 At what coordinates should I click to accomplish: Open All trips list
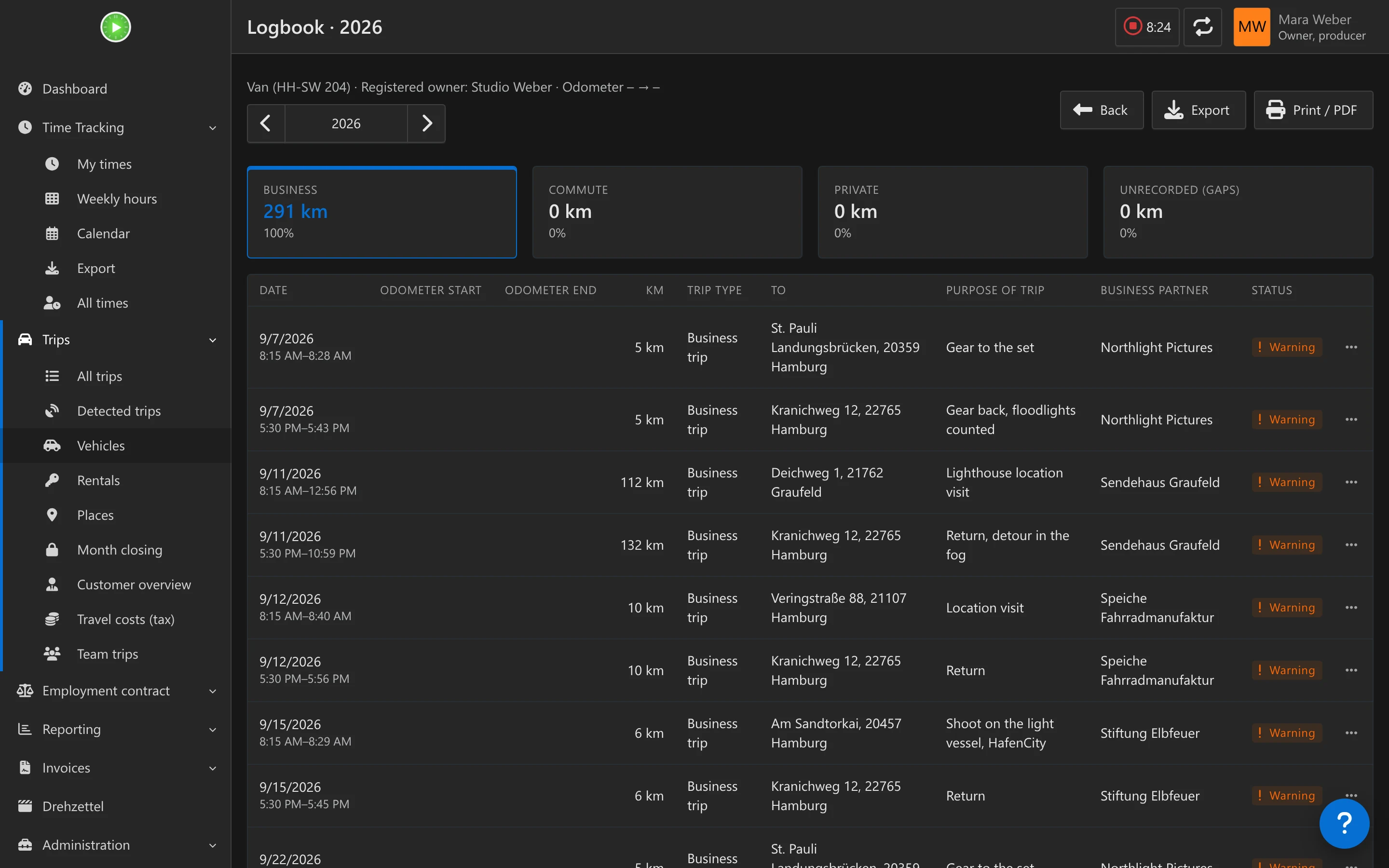pyautogui.click(x=115, y=376)
